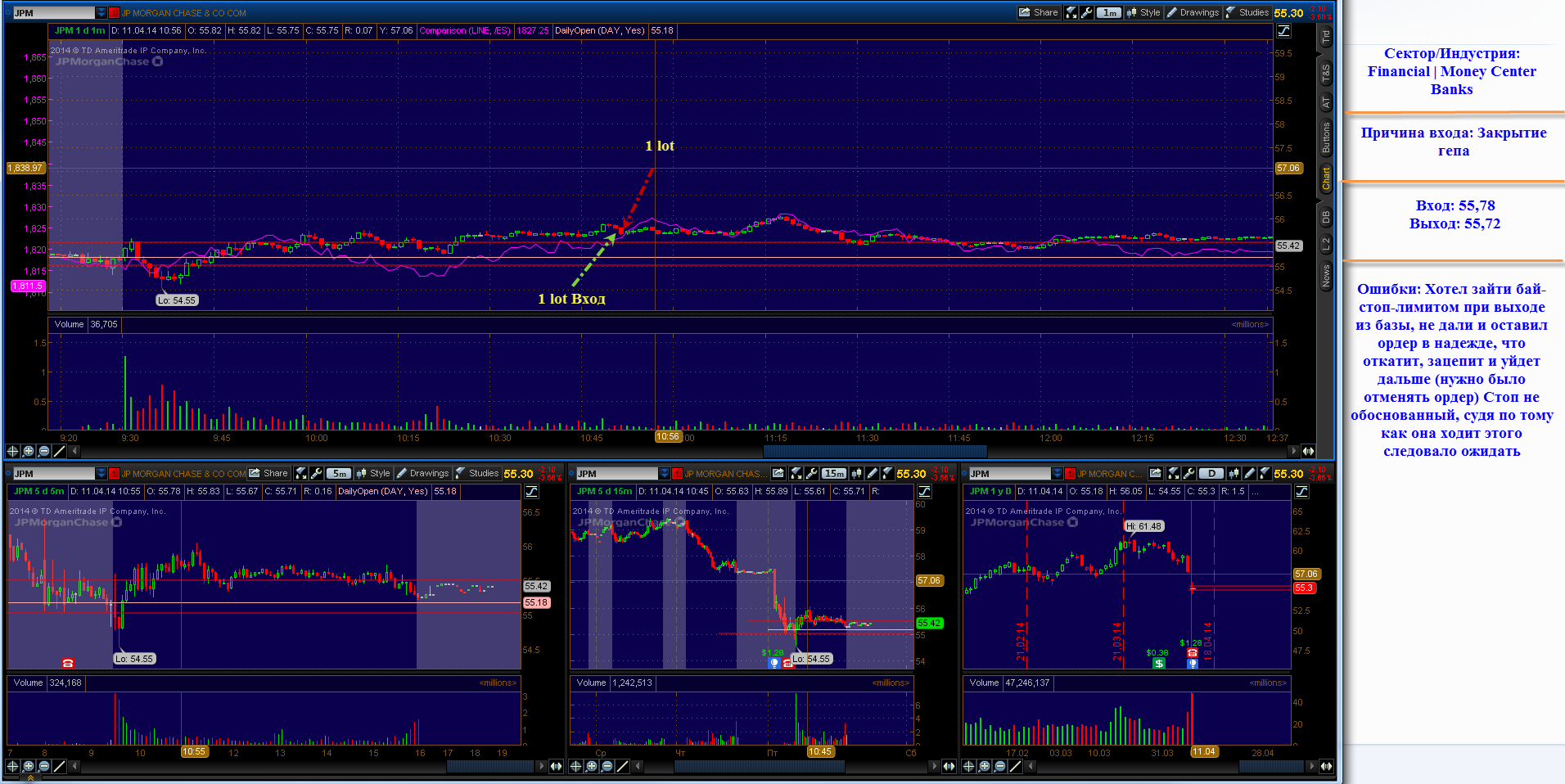The width and height of the screenshot is (1565, 784).
Task: Open drawings pencil icon on 15m chart
Action: coord(873,473)
